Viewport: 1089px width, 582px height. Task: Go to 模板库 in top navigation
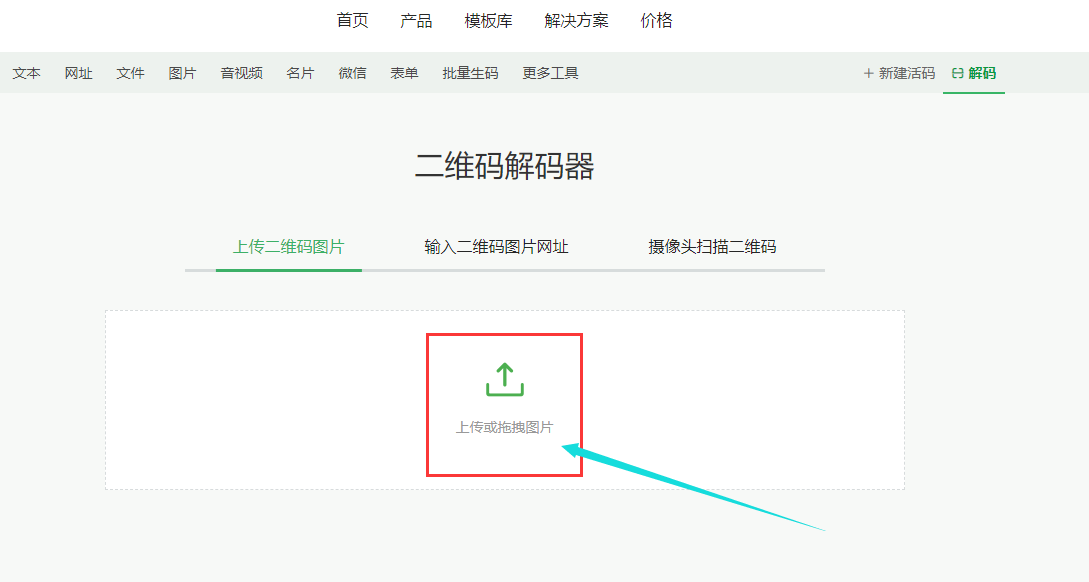[x=488, y=21]
